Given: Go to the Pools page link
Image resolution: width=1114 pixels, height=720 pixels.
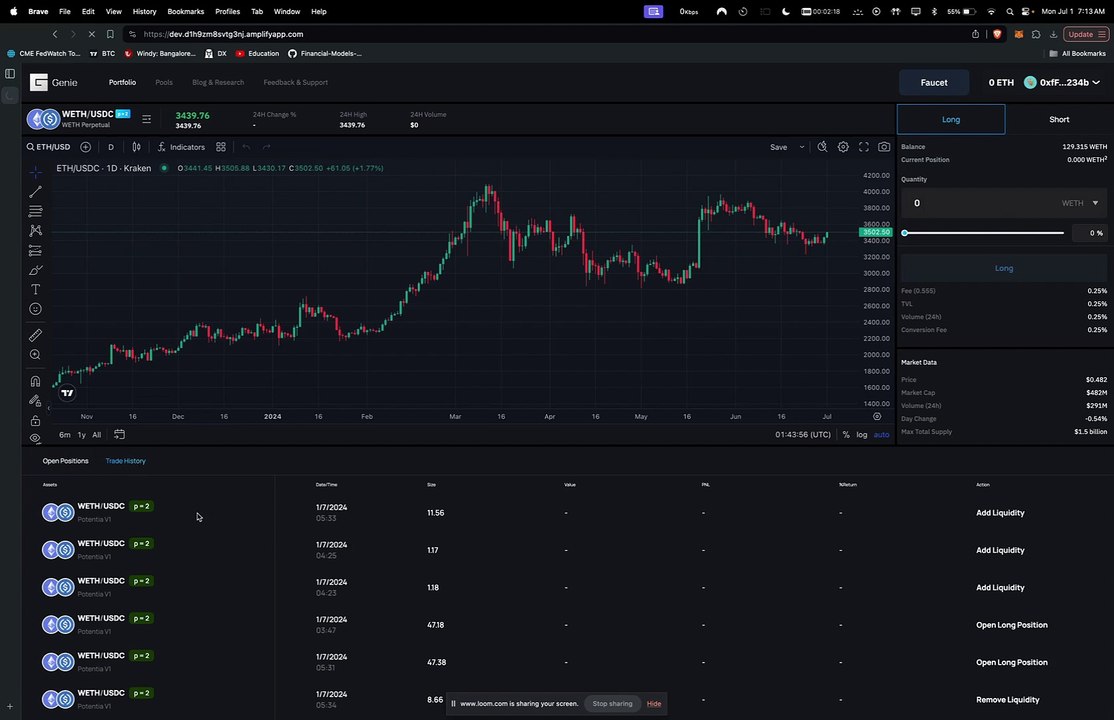Looking at the screenshot, I should 164,82.
